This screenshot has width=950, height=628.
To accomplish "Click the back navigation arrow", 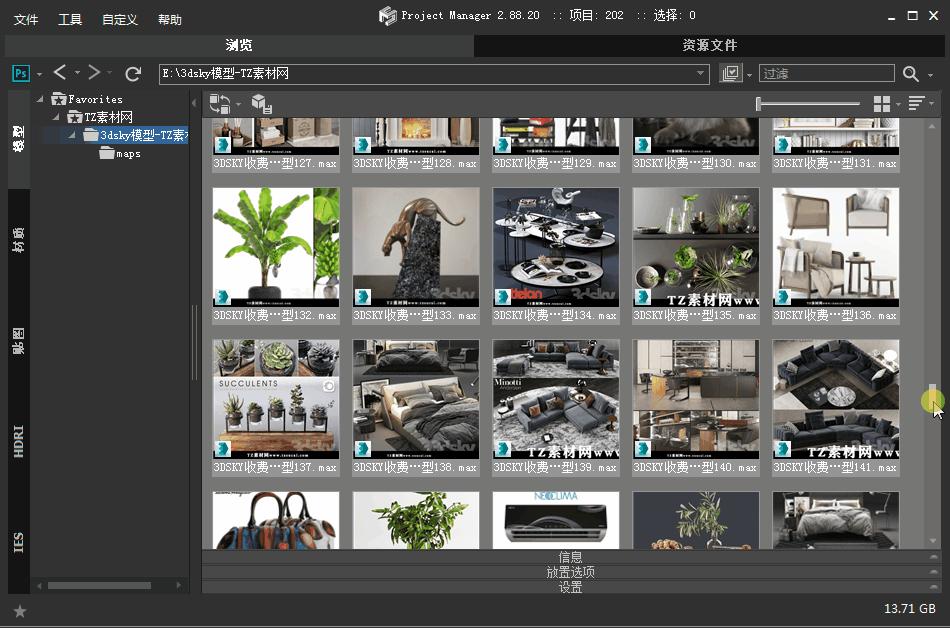I will 58,72.
